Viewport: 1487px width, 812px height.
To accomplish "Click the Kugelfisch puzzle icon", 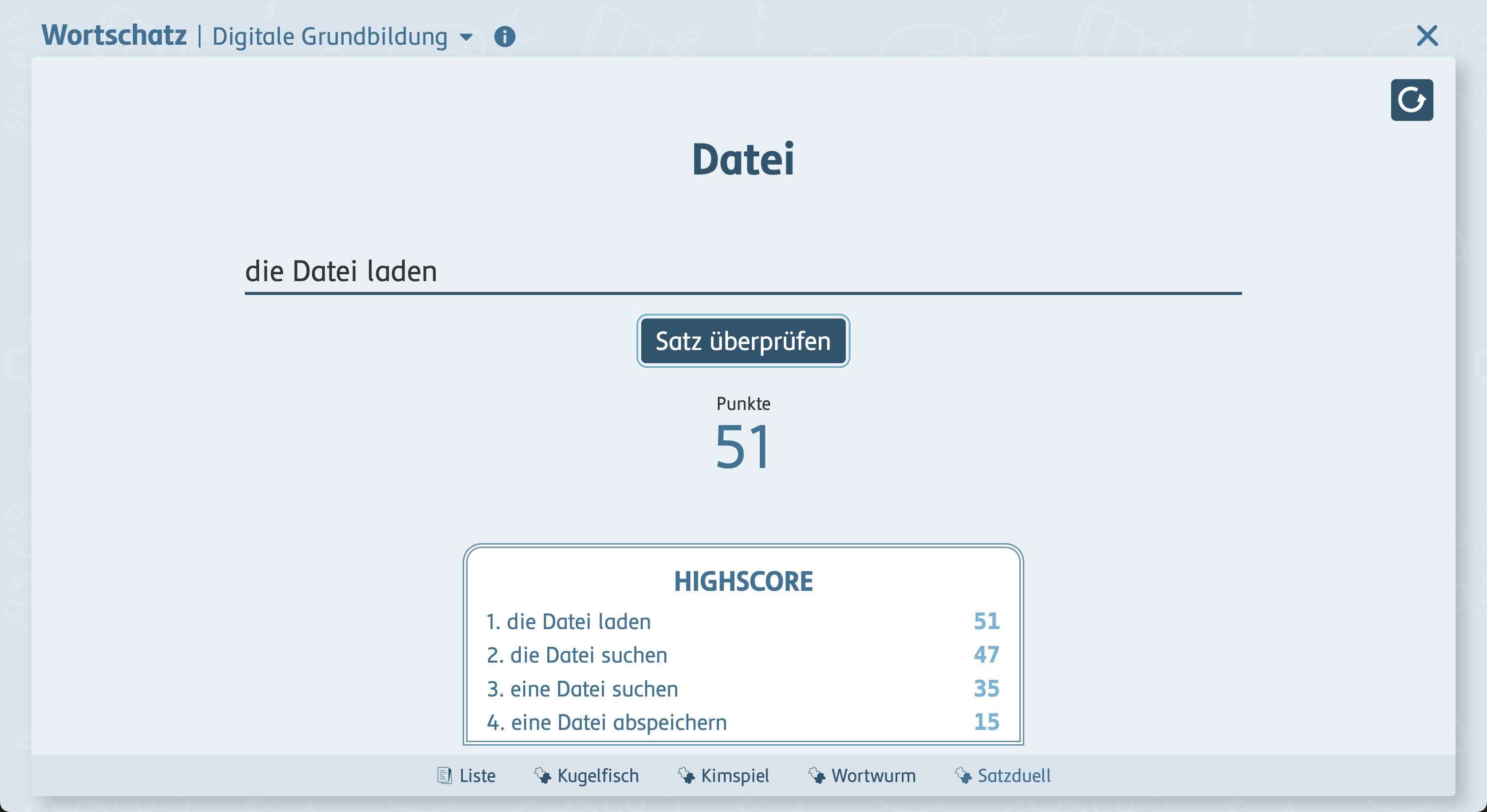I will [x=542, y=775].
